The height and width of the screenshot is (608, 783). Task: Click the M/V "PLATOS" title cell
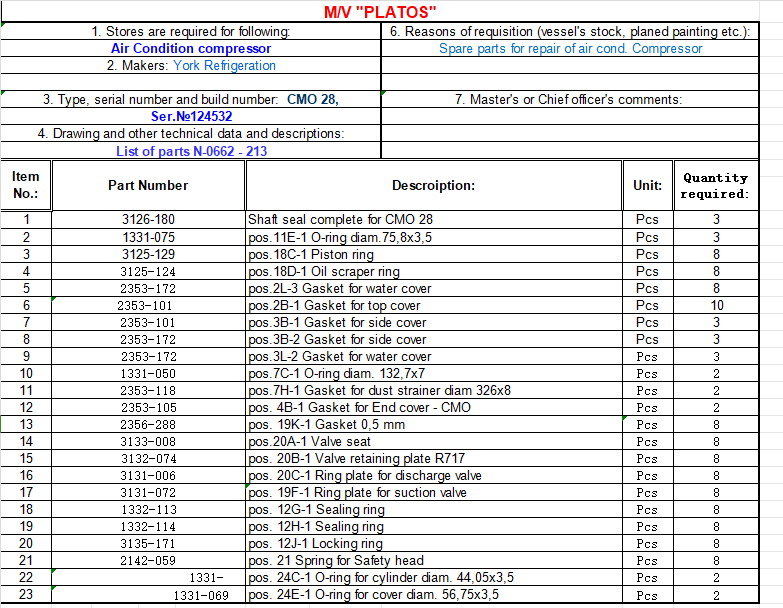pos(380,13)
